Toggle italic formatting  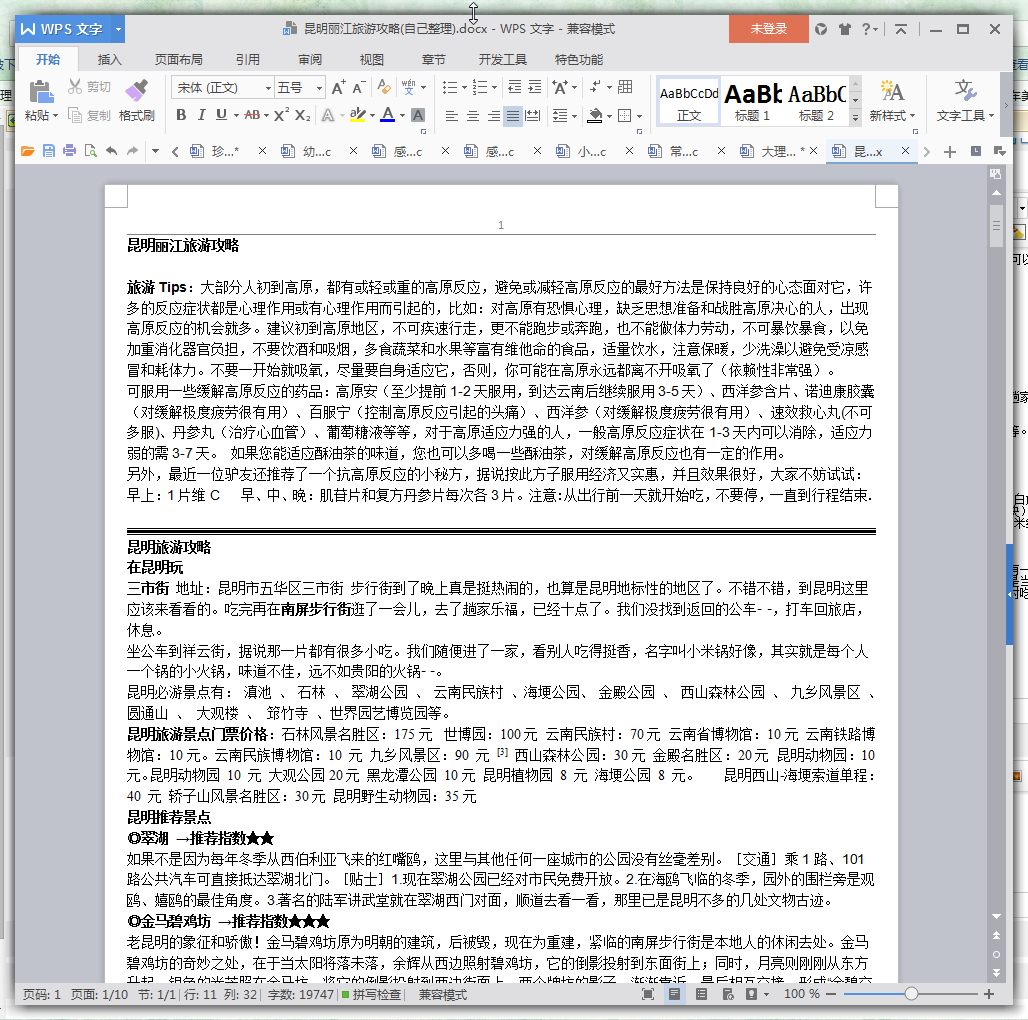tap(201, 115)
